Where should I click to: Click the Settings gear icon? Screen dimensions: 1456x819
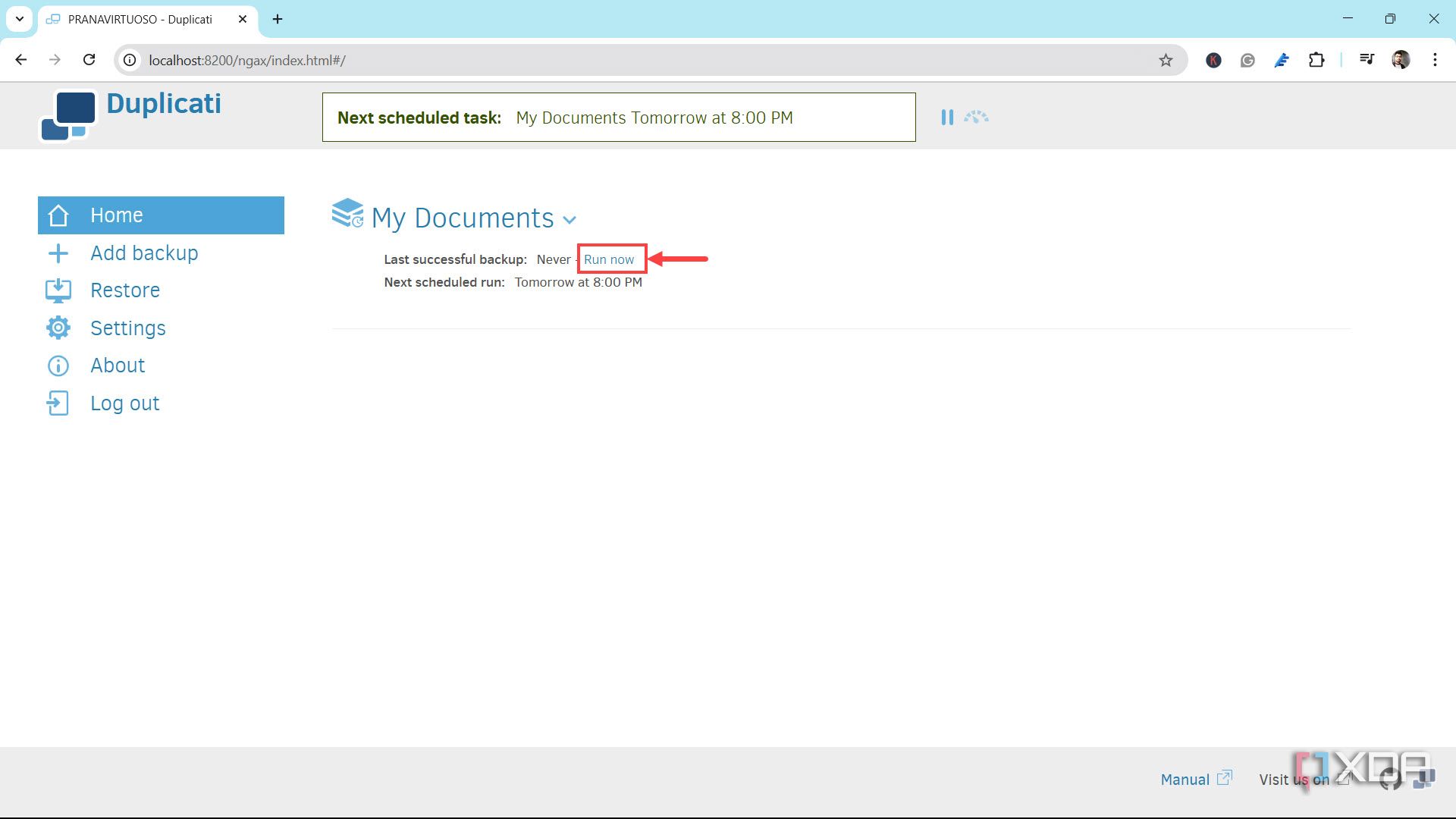click(x=58, y=328)
